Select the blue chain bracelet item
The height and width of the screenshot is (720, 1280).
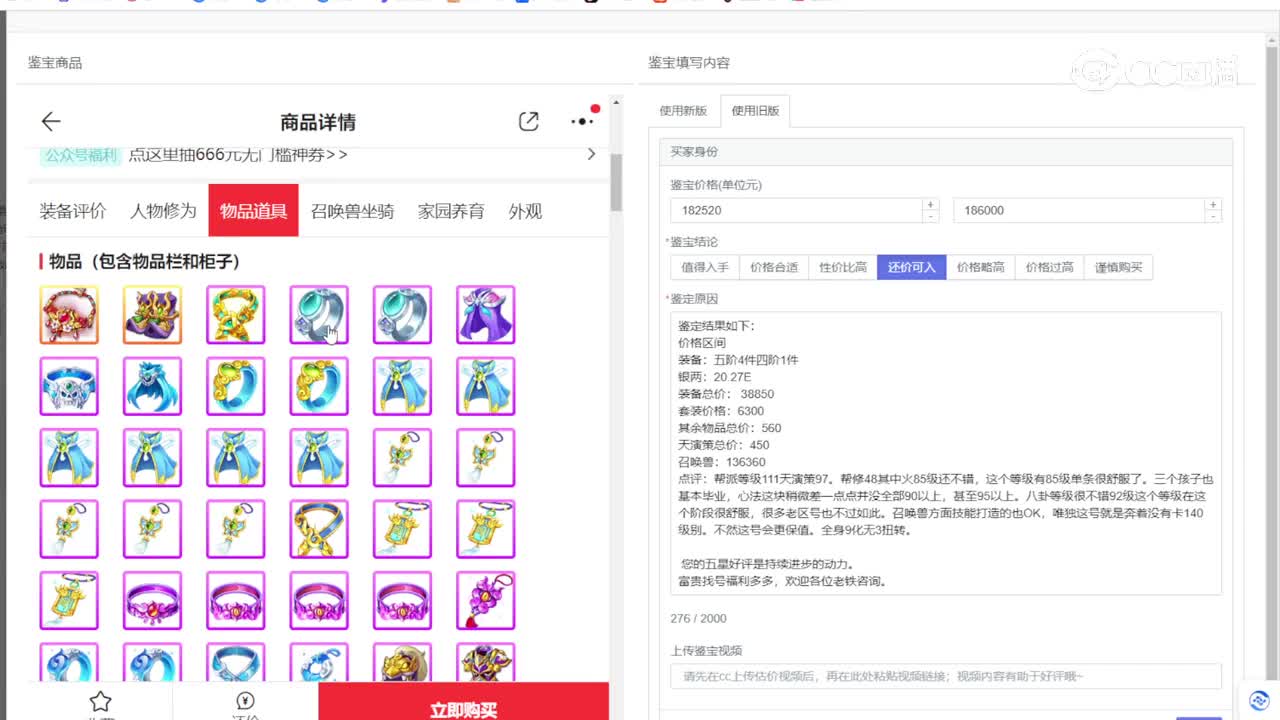[x=319, y=662]
